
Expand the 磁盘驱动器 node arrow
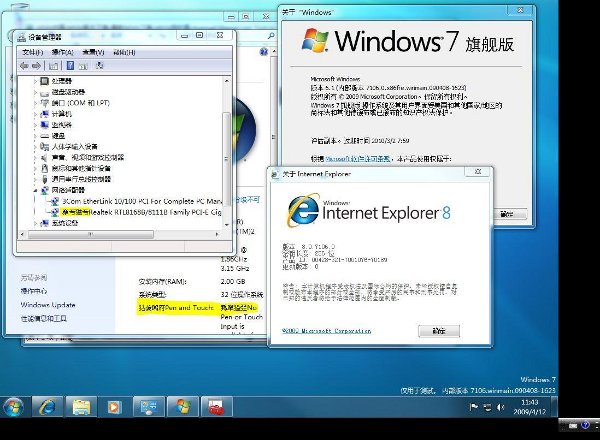coord(35,92)
